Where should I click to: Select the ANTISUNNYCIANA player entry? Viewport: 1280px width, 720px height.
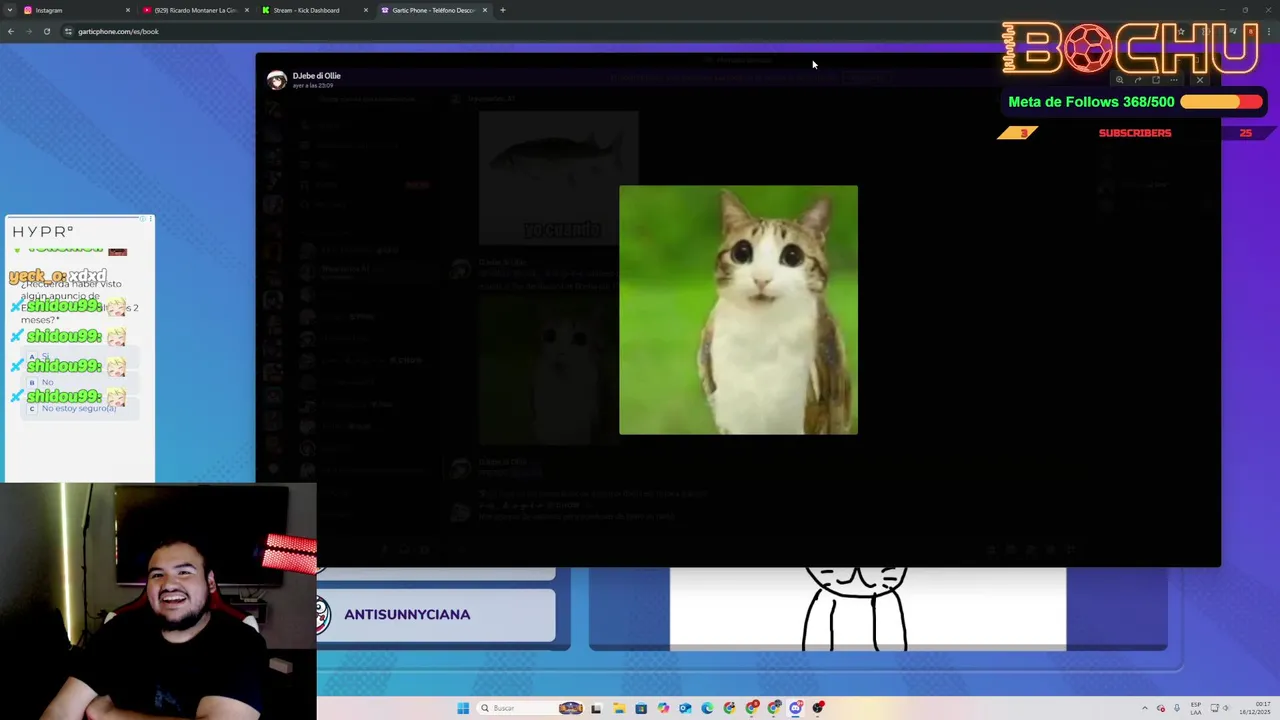(x=436, y=614)
